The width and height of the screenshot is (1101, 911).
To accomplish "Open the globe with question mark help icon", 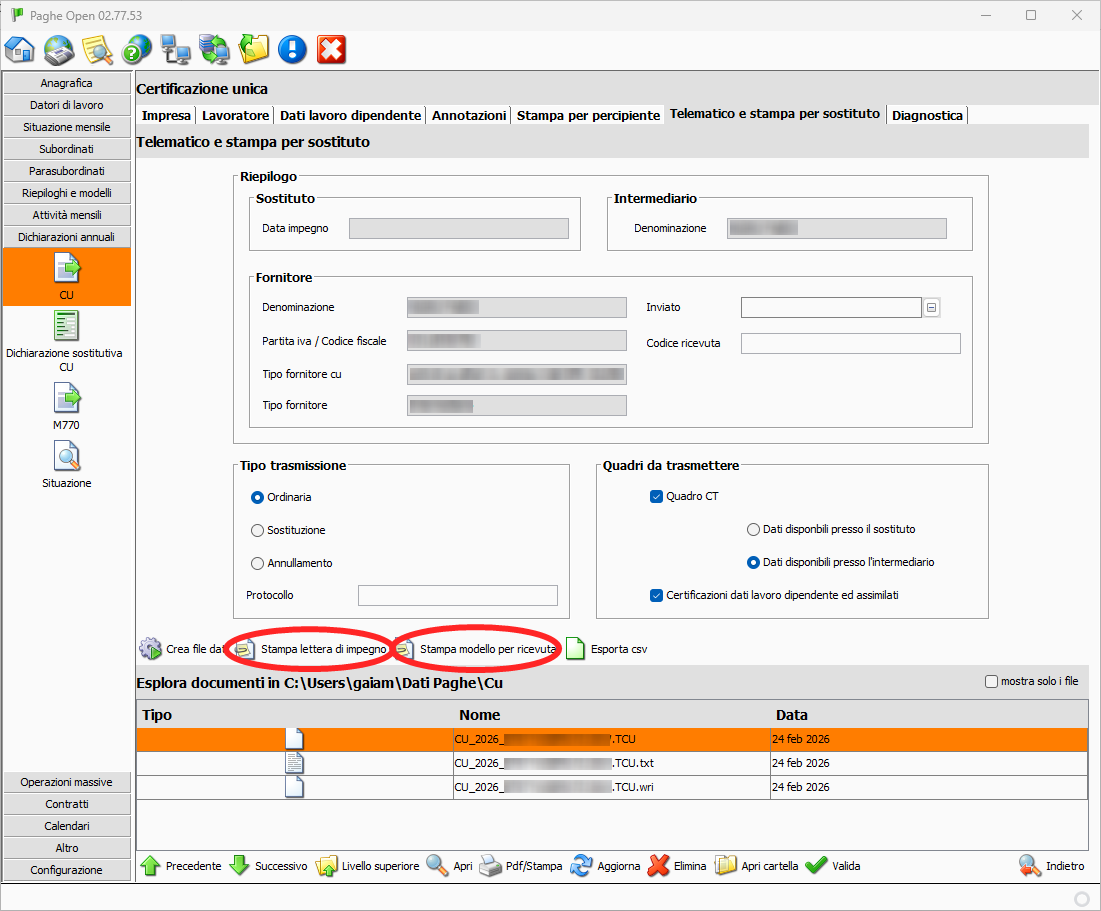I will pos(136,49).
